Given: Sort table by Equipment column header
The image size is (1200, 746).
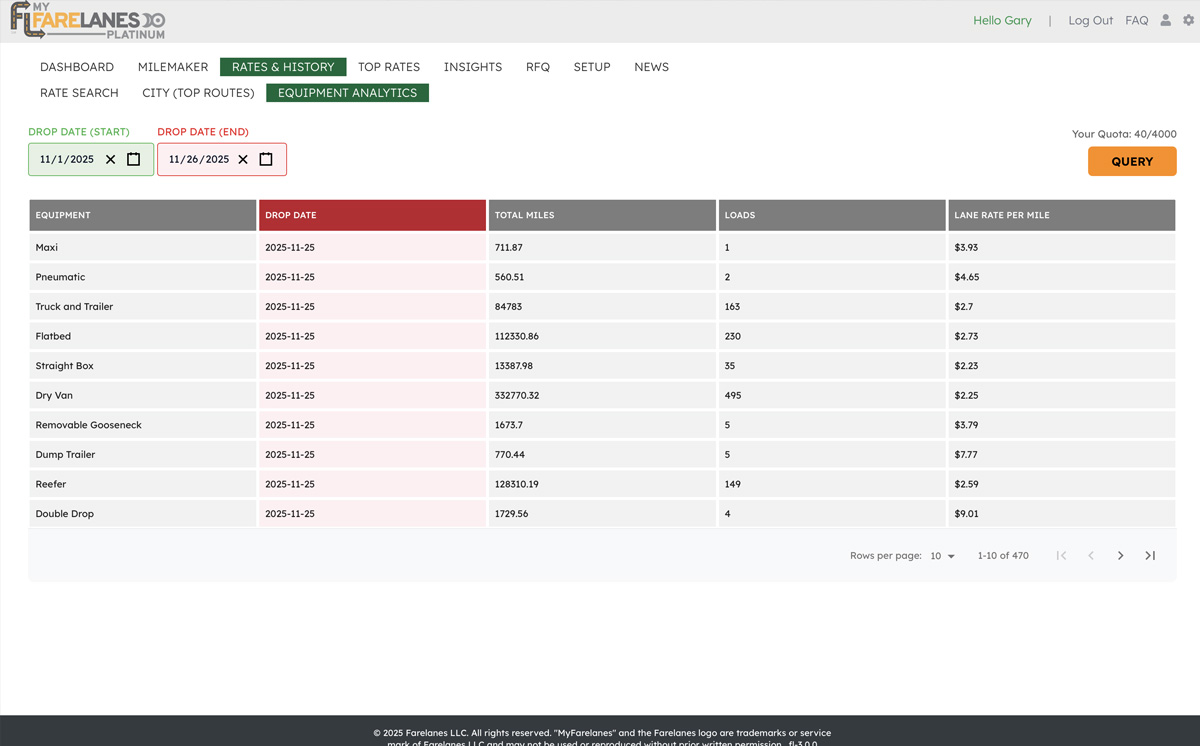Looking at the screenshot, I should tap(63, 215).
